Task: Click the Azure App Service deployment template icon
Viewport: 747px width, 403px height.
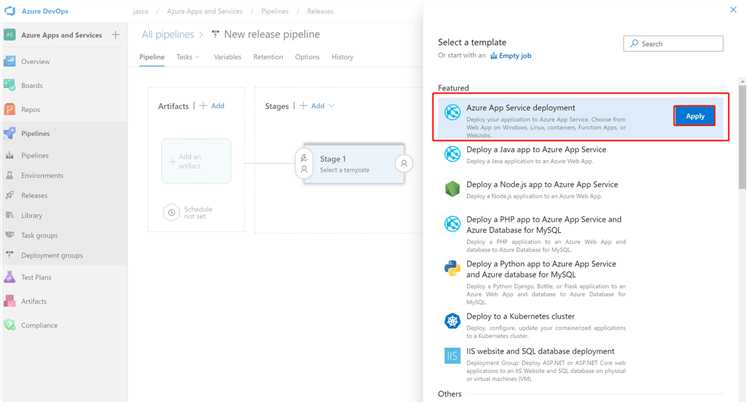Action: [452, 112]
